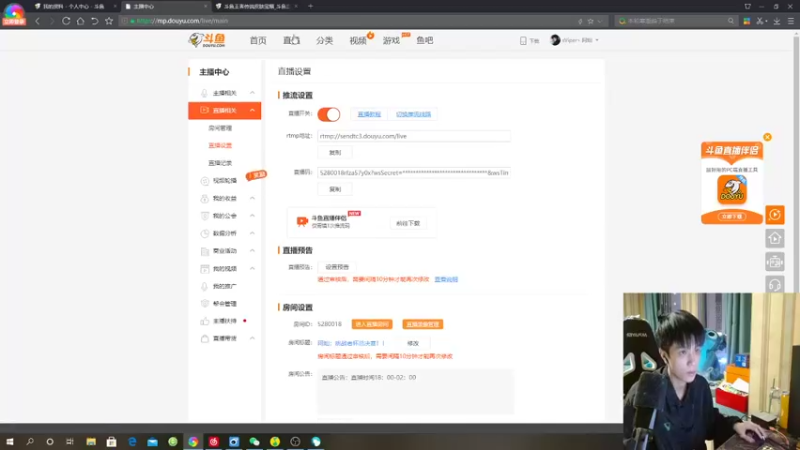Expand the 商业活动 chevron
Screen dimensions: 800x450
(252, 251)
